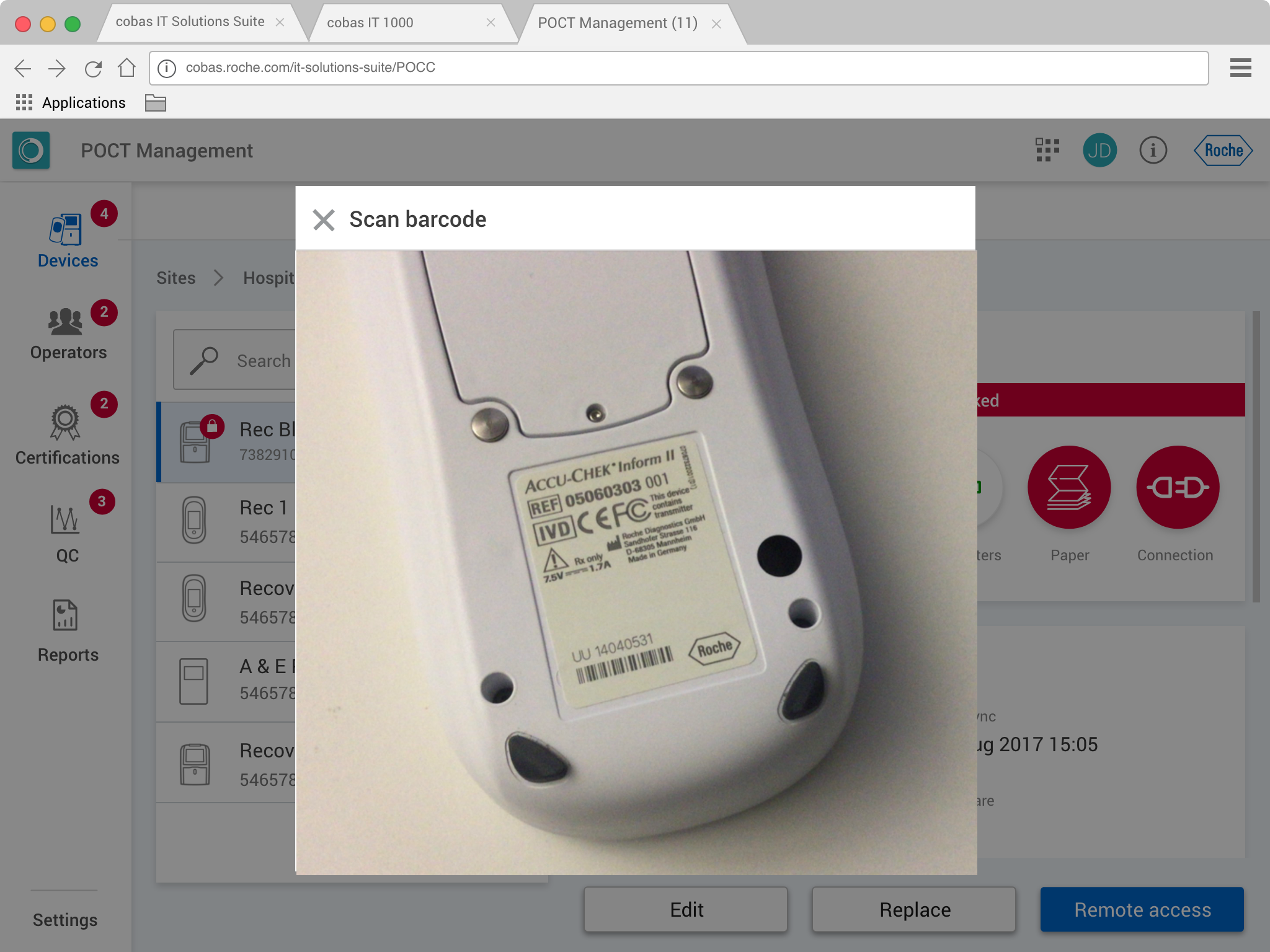1270x952 pixels.
Task: Open the QC section
Action: pos(67,532)
